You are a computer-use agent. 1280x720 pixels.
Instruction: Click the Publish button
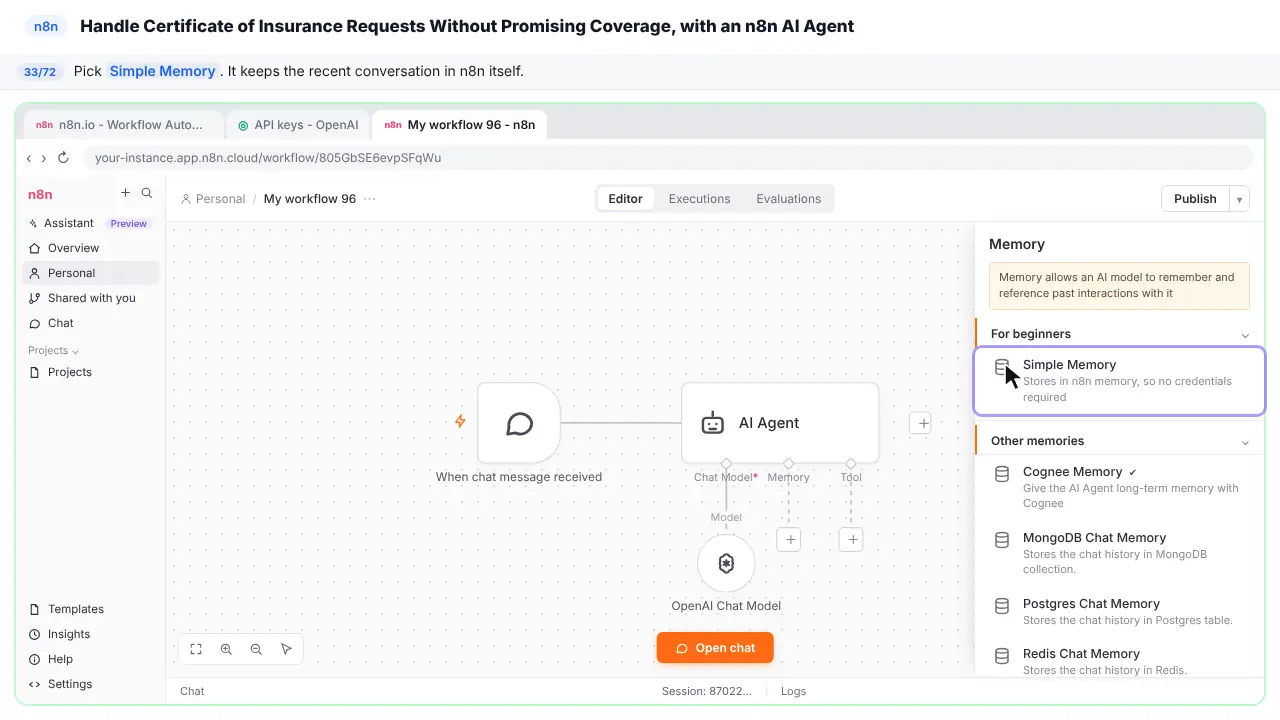(x=1195, y=199)
